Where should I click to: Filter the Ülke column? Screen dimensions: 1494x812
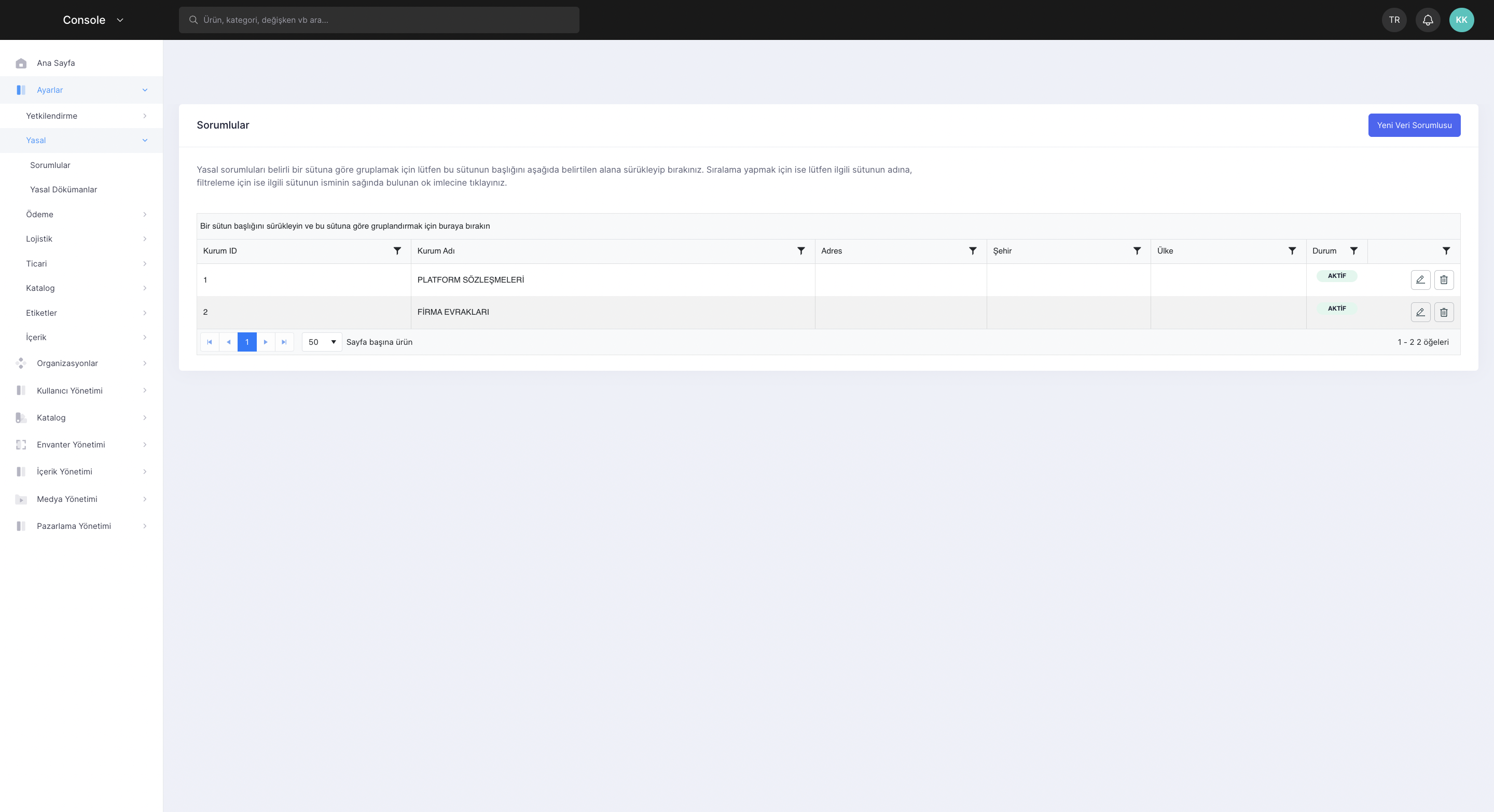tap(1292, 251)
